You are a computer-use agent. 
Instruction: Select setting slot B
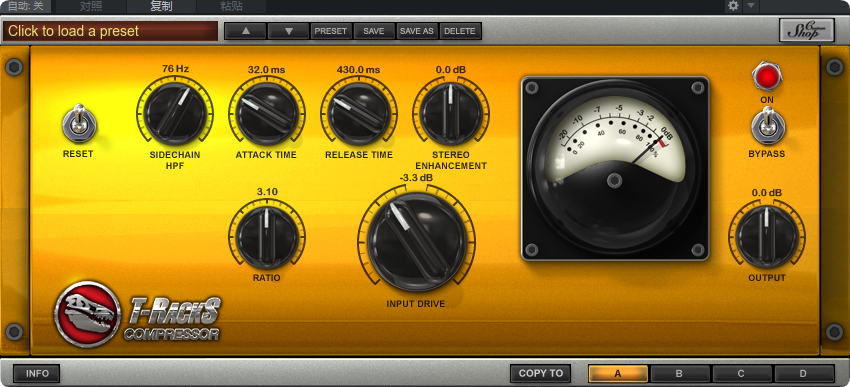click(680, 373)
